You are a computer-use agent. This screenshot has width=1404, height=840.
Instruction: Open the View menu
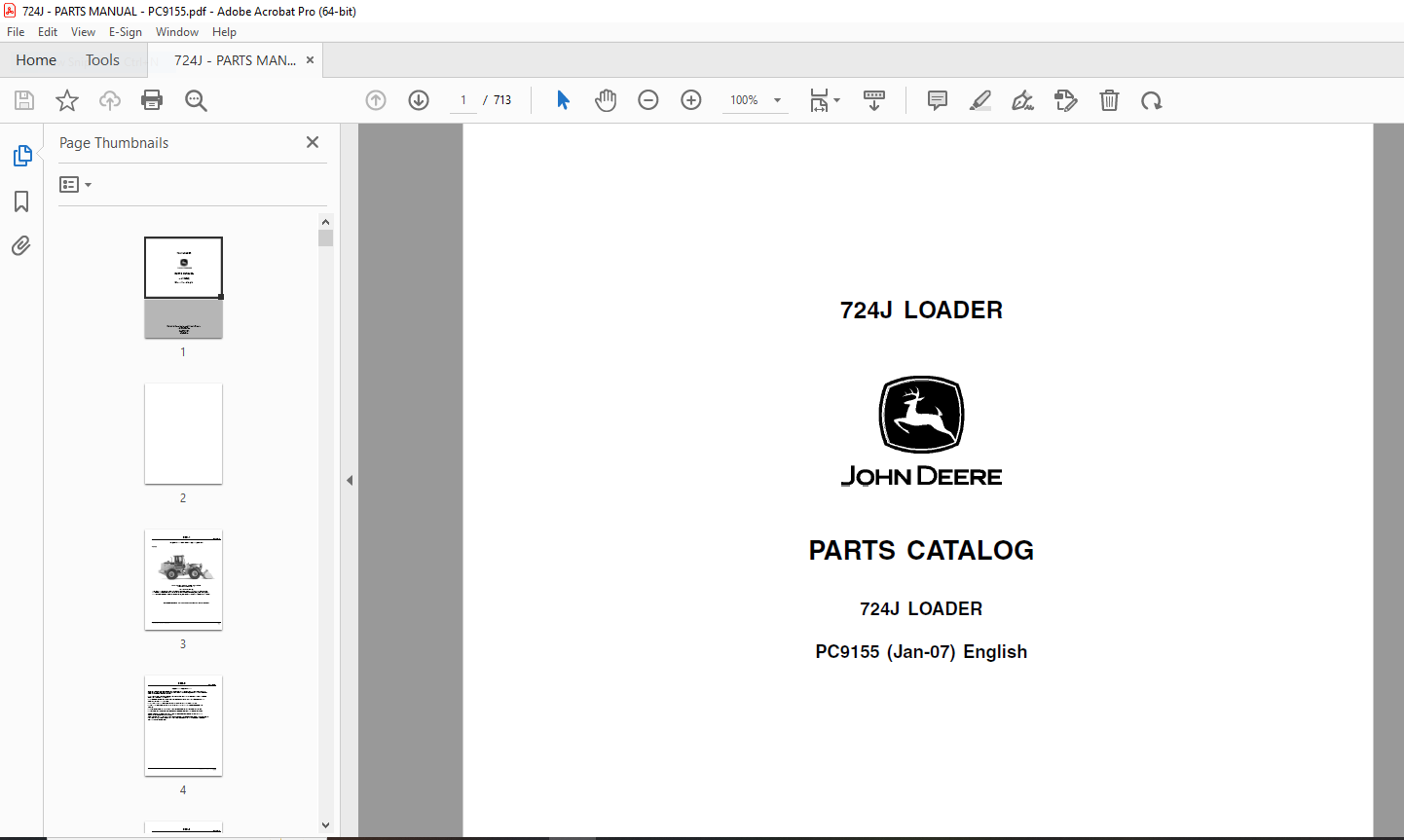(x=83, y=31)
